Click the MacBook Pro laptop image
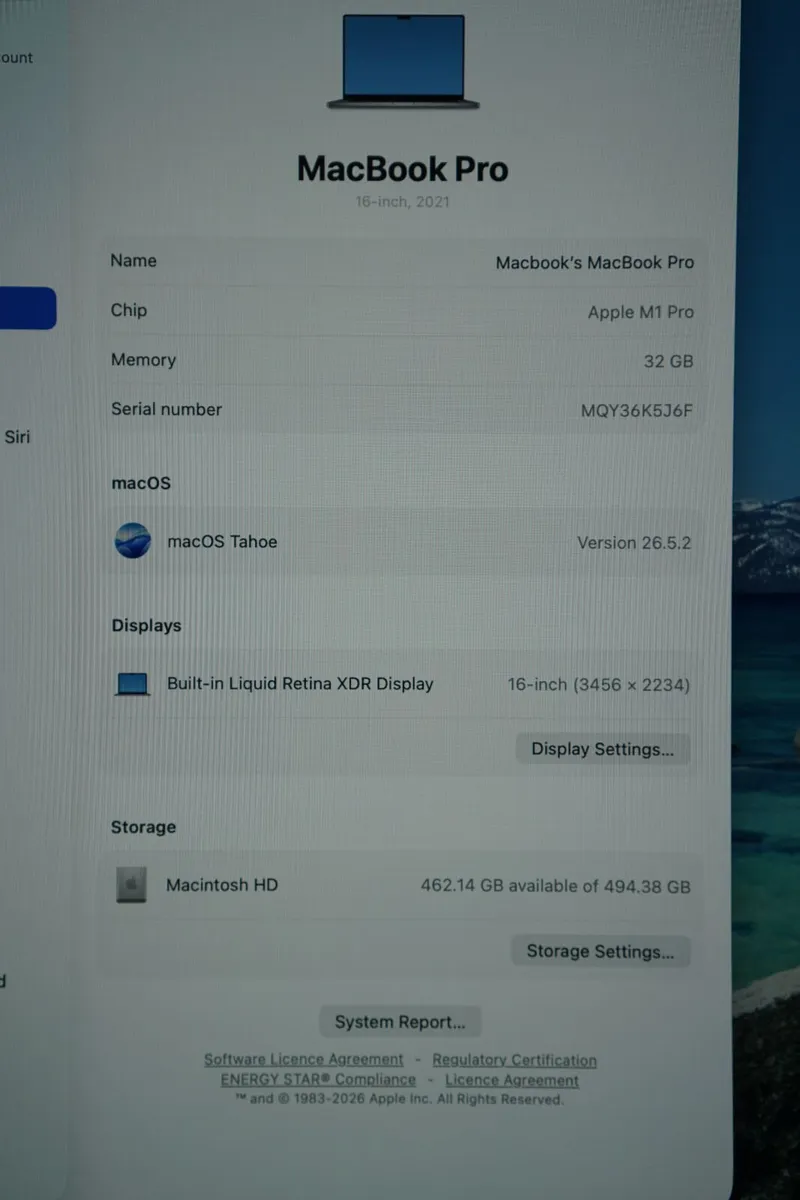Image resolution: width=800 pixels, height=1200 pixels. 403,62
